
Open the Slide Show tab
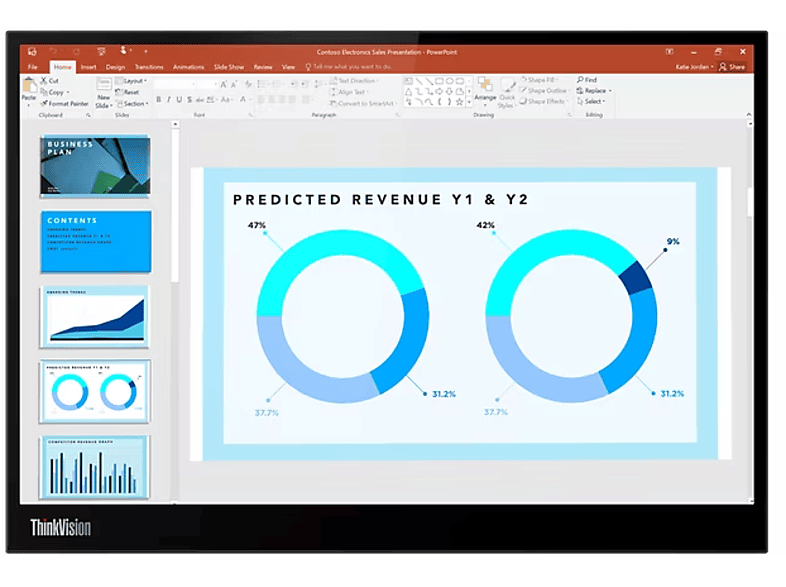229,67
